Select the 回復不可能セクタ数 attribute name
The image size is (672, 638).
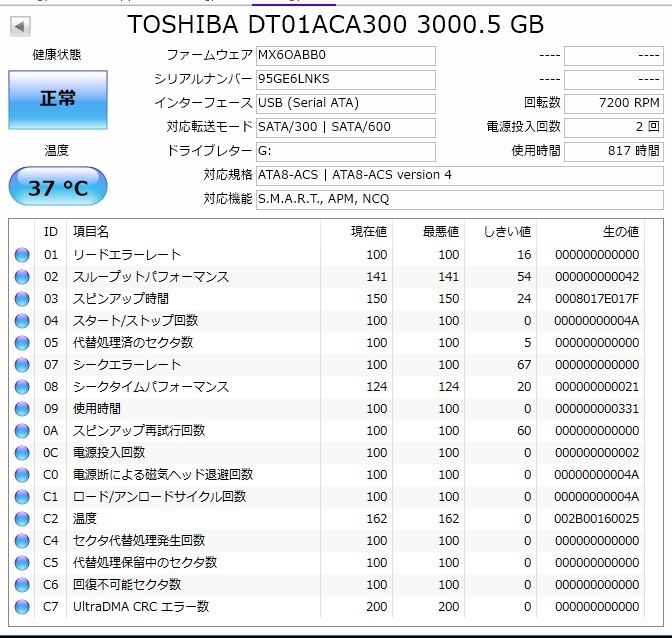click(x=127, y=585)
